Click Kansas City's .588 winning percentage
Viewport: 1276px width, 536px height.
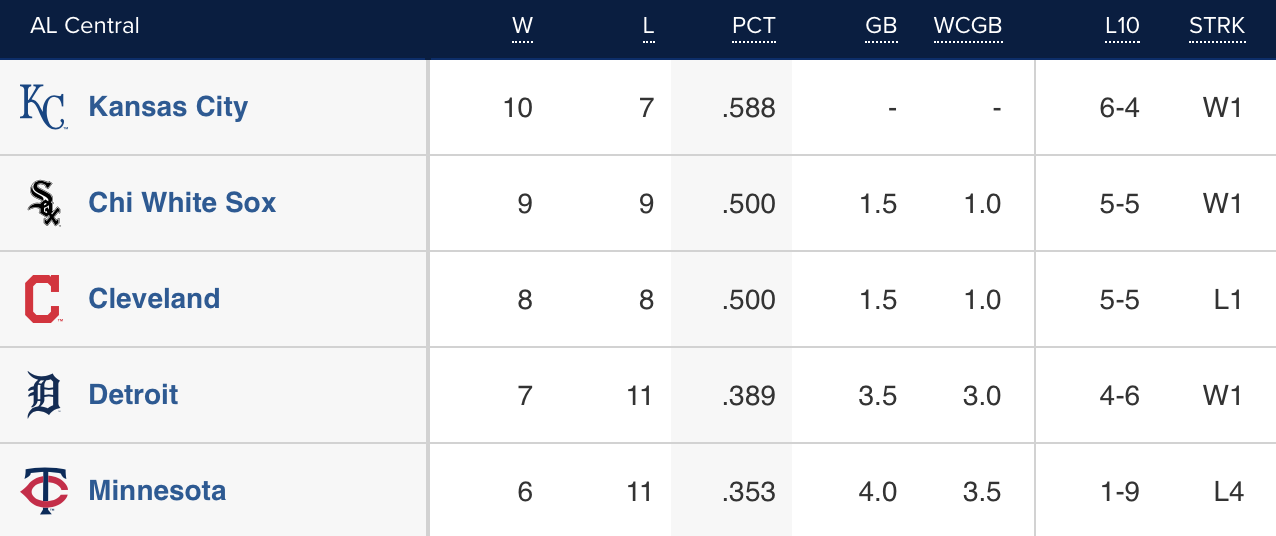coord(748,108)
